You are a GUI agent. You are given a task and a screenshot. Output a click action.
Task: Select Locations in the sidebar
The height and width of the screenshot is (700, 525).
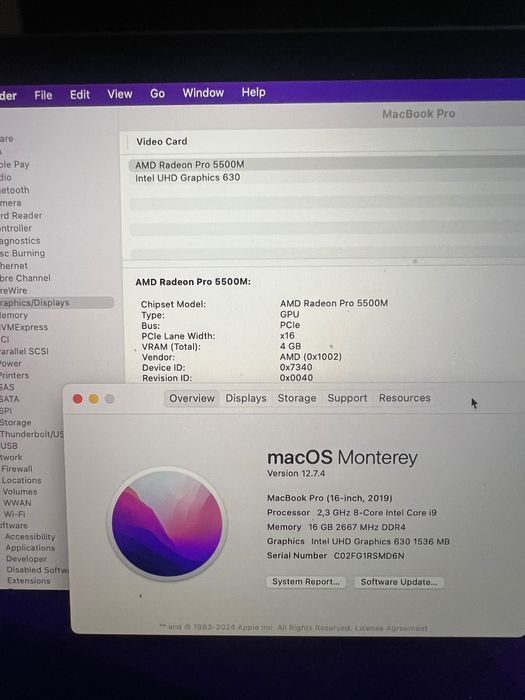[x=21, y=480]
